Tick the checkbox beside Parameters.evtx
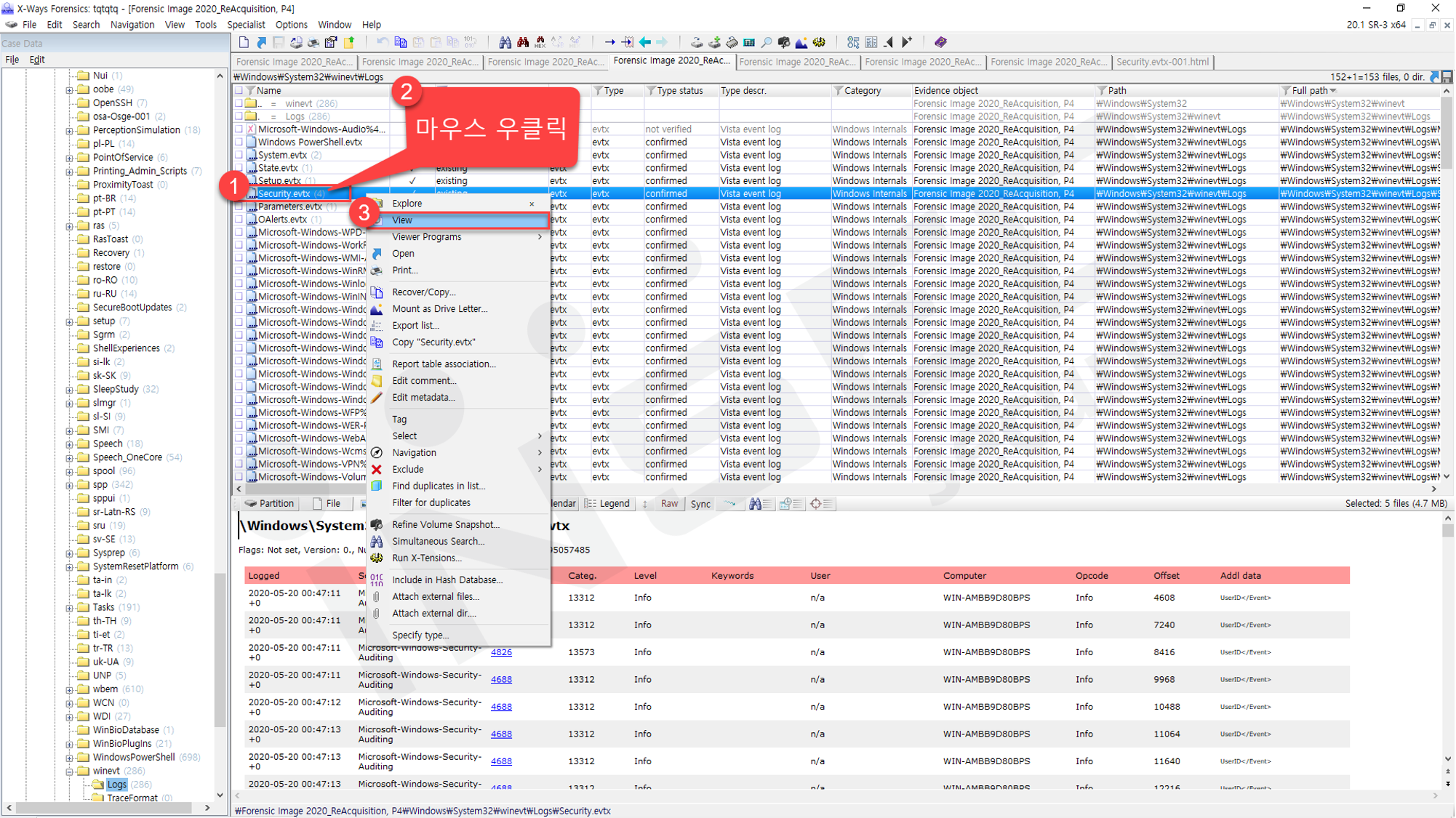 pyautogui.click(x=239, y=206)
